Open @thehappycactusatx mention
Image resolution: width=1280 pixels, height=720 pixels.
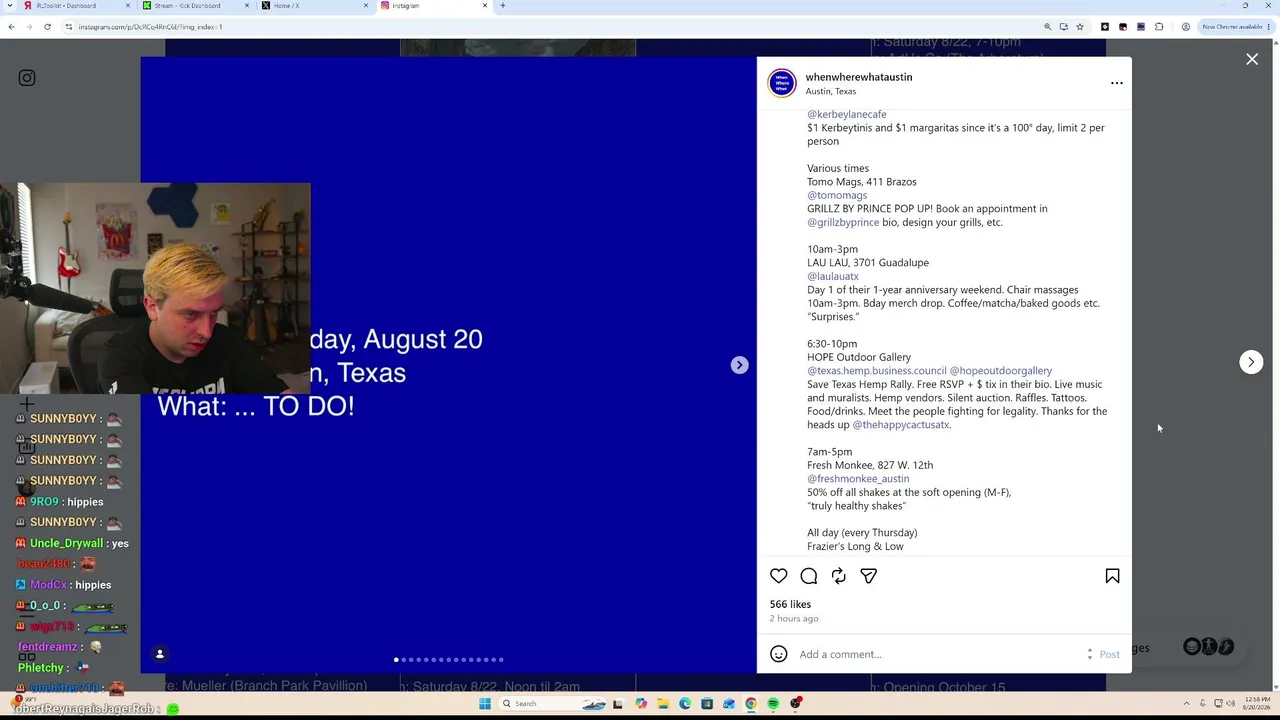901,425
